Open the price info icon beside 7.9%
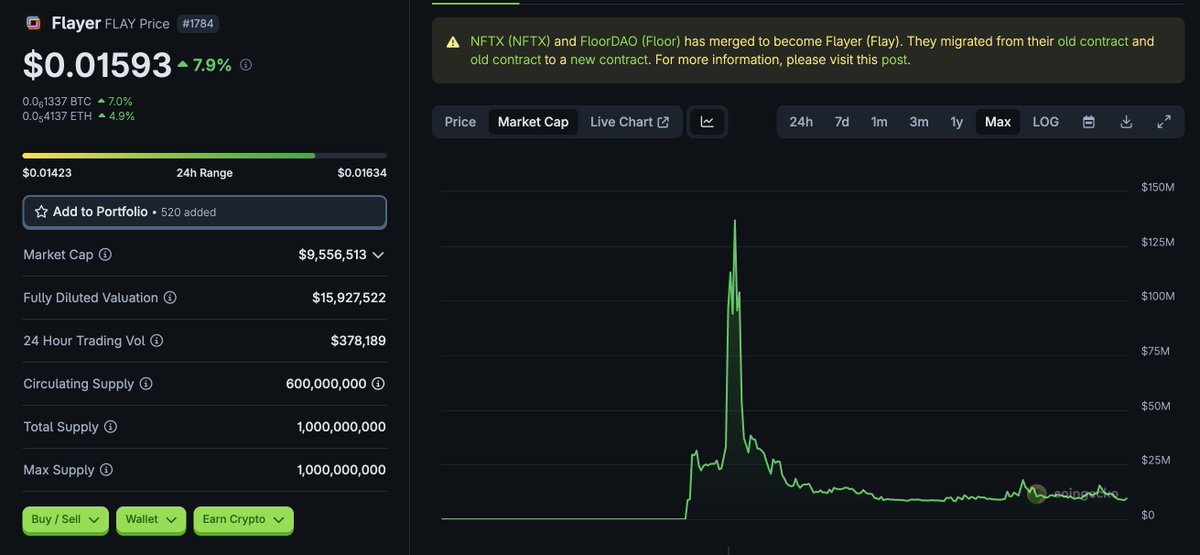 tap(246, 65)
